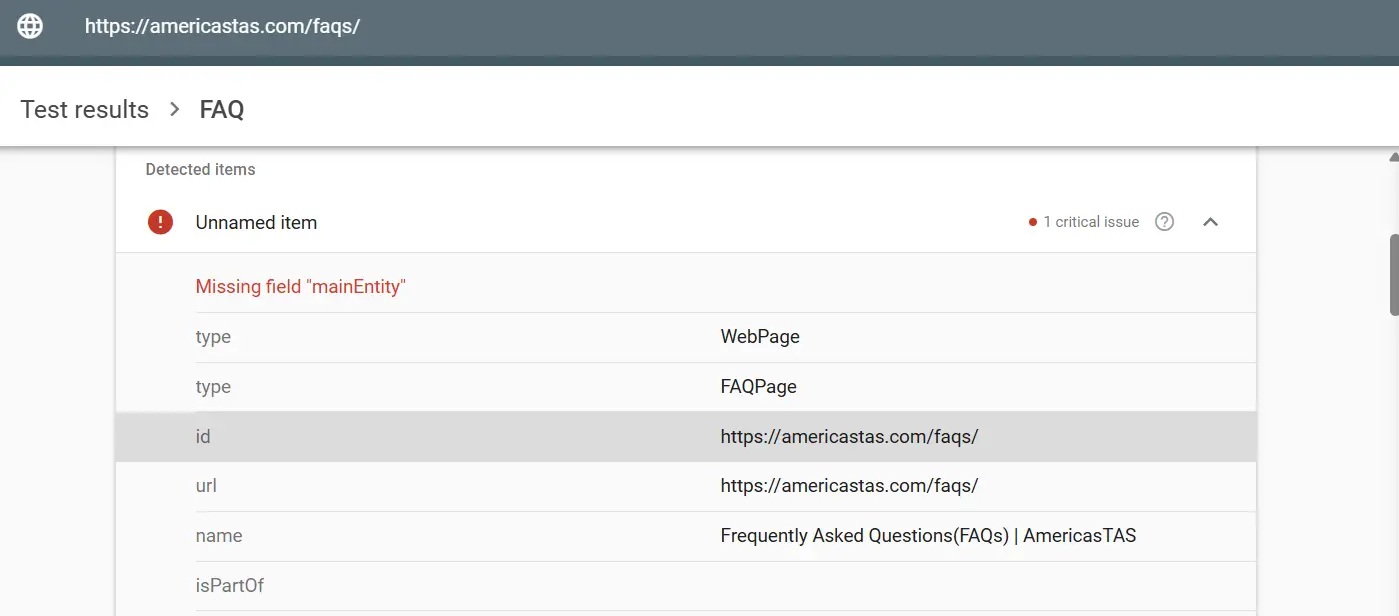Select the FAQ breadcrumb title
The height and width of the screenshot is (616, 1399).
point(222,109)
